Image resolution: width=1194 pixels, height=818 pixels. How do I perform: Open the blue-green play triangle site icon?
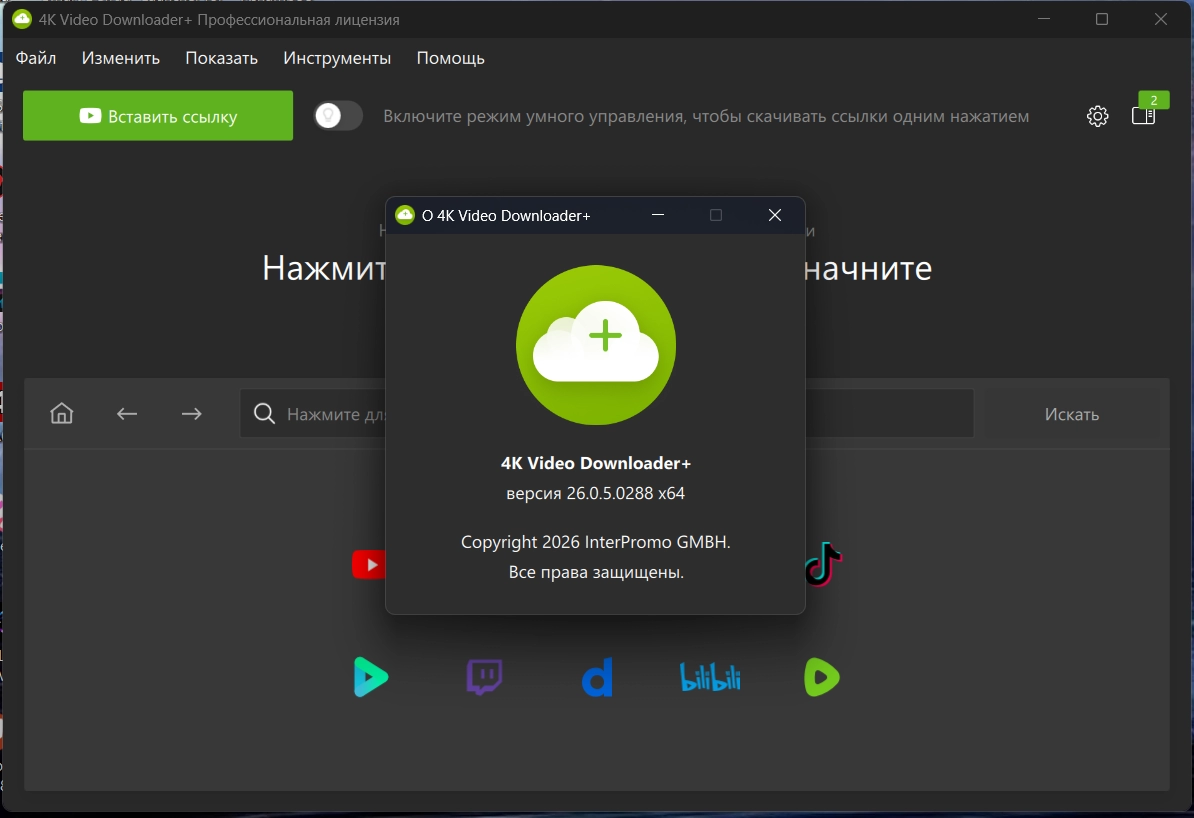tap(371, 677)
